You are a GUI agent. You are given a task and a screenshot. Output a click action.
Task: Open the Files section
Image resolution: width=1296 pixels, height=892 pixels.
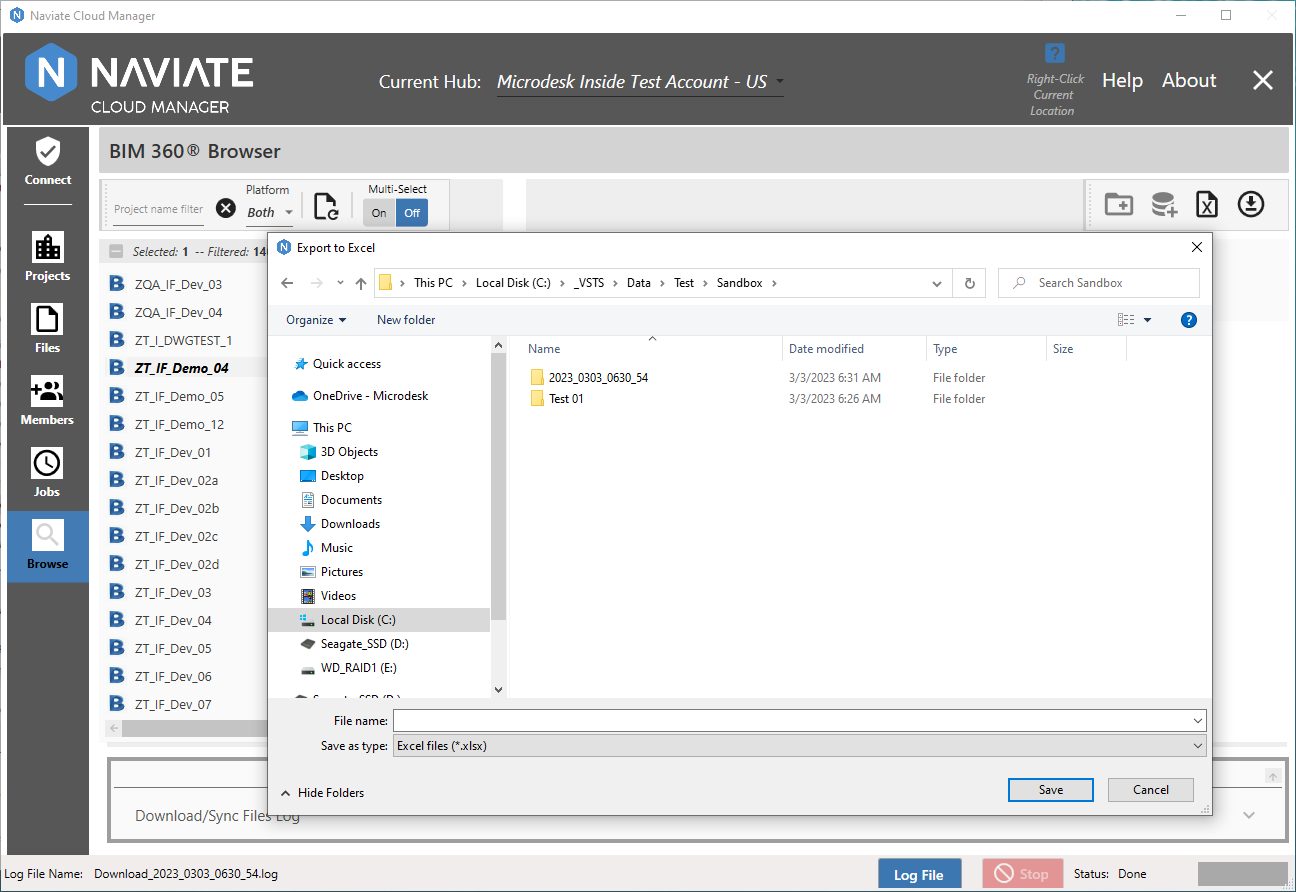(x=48, y=329)
